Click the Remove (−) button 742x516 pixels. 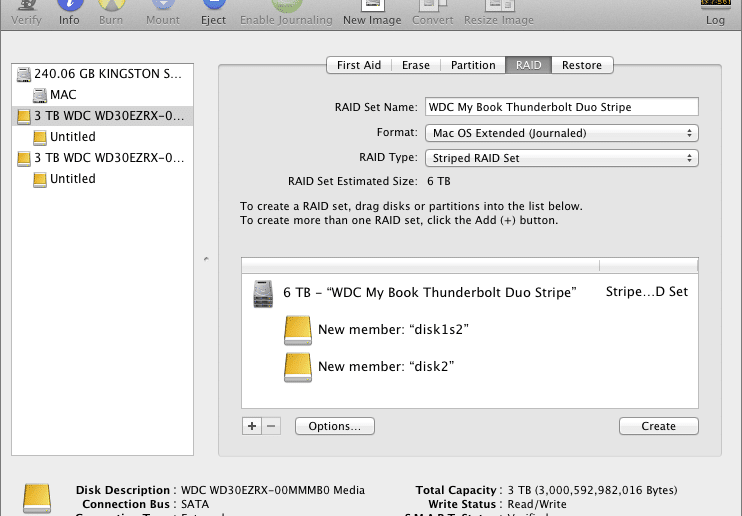[x=271, y=426]
